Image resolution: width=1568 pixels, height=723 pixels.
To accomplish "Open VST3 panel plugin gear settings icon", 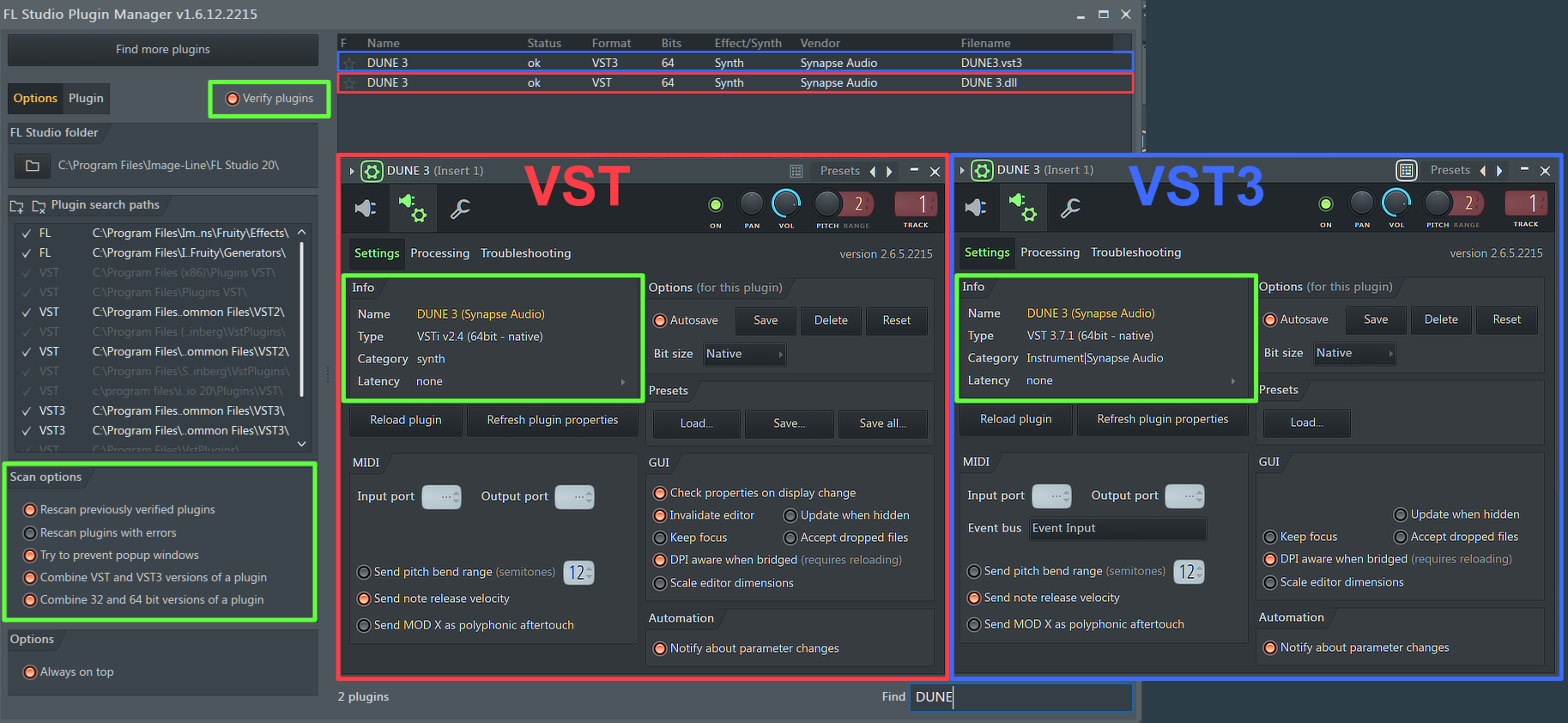I will pos(1023,207).
